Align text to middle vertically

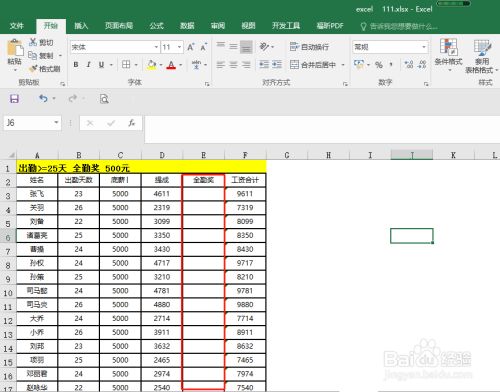point(233,46)
